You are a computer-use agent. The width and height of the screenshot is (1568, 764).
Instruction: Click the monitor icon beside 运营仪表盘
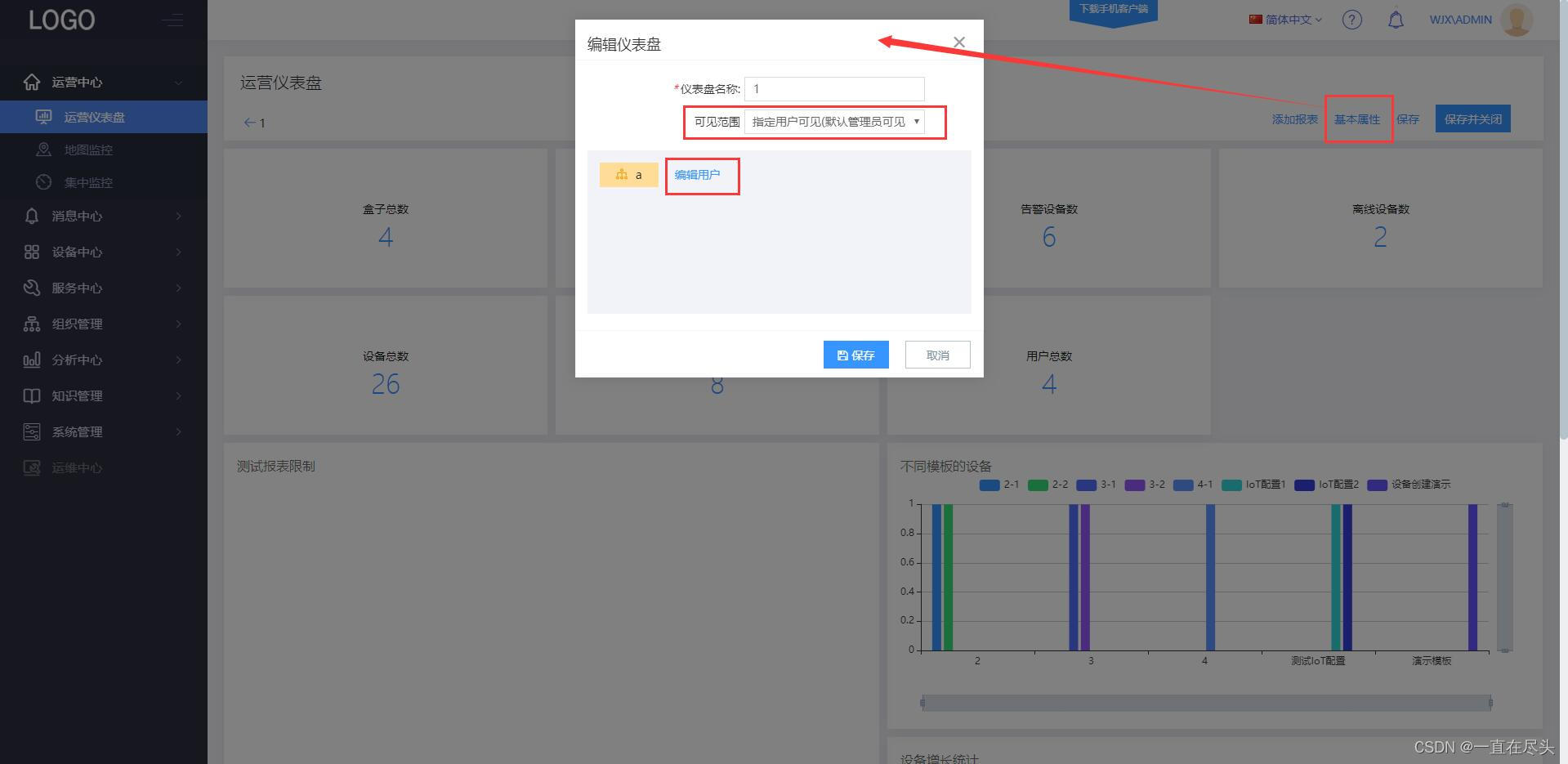[44, 117]
